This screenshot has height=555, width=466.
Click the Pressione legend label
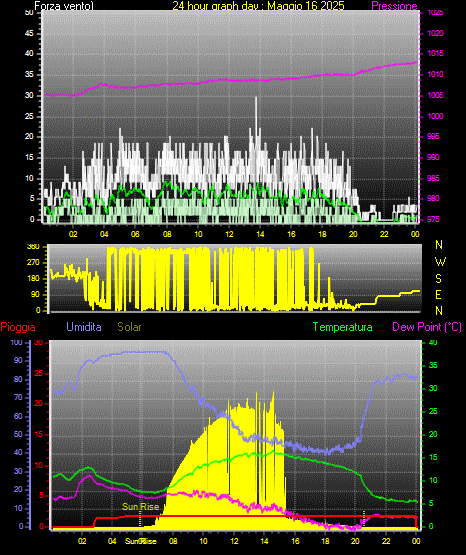(x=394, y=6)
